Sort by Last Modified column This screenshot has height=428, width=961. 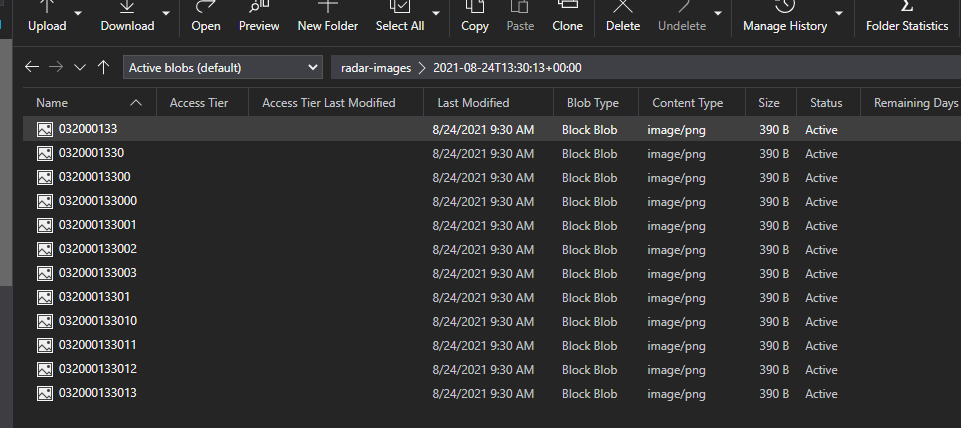[x=488, y=103]
